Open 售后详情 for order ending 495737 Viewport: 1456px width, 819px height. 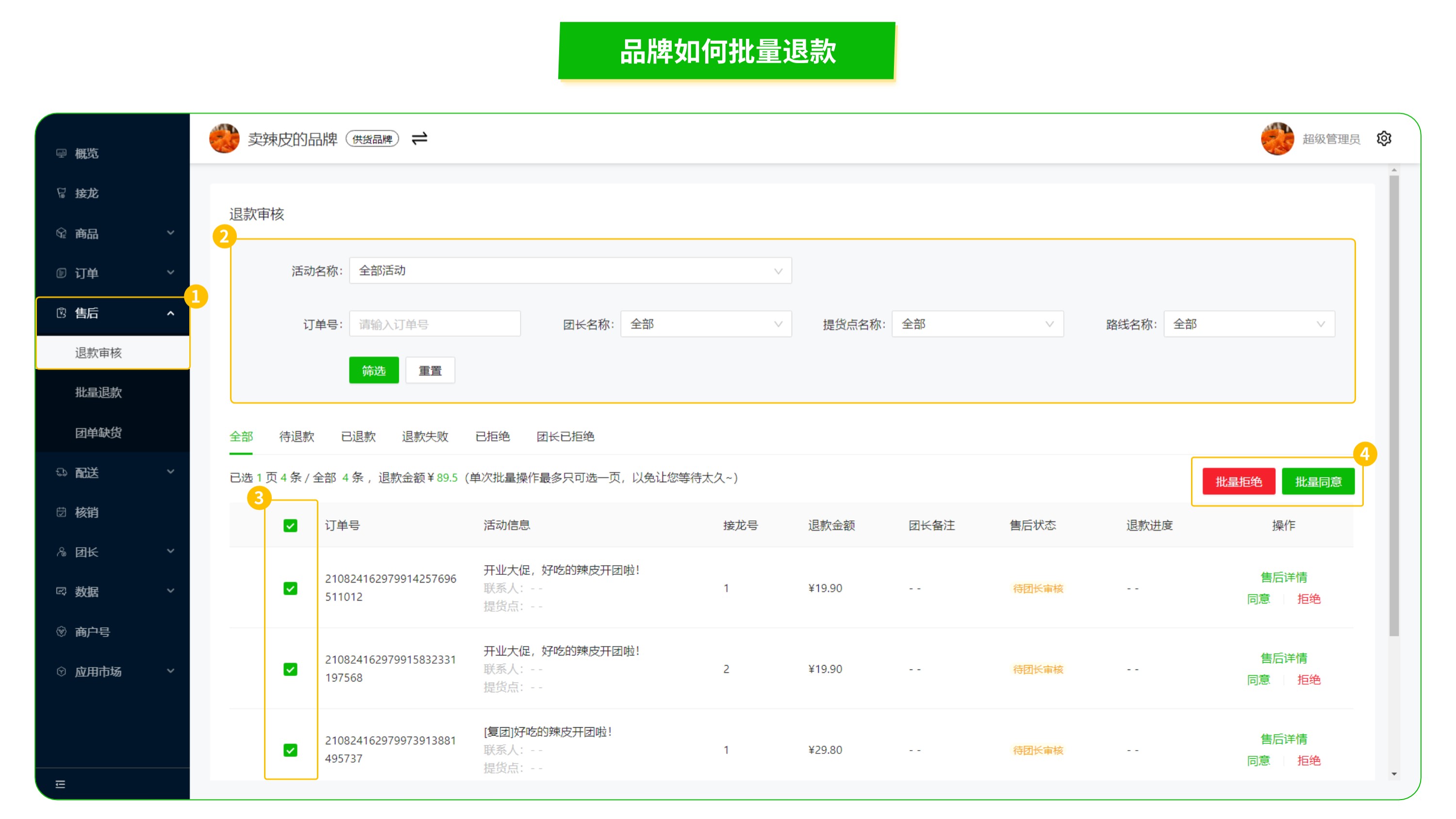(1284, 739)
